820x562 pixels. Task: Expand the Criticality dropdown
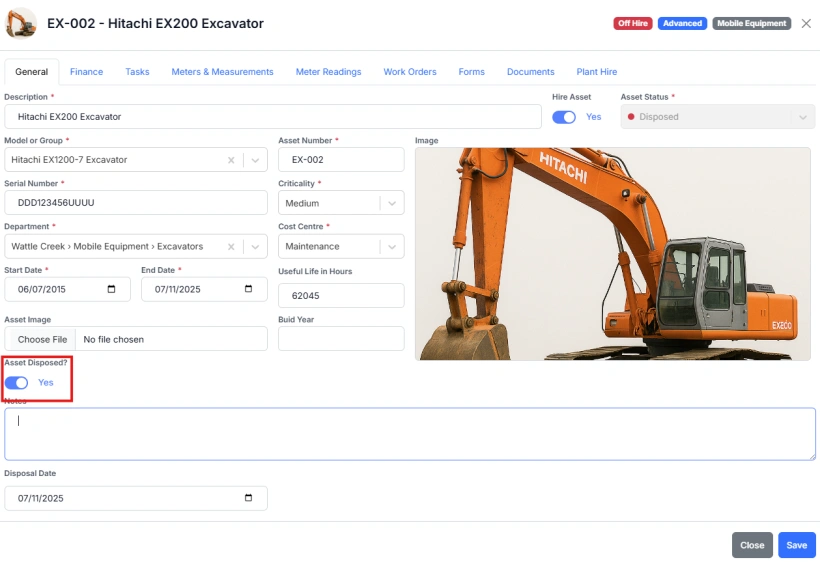point(391,203)
